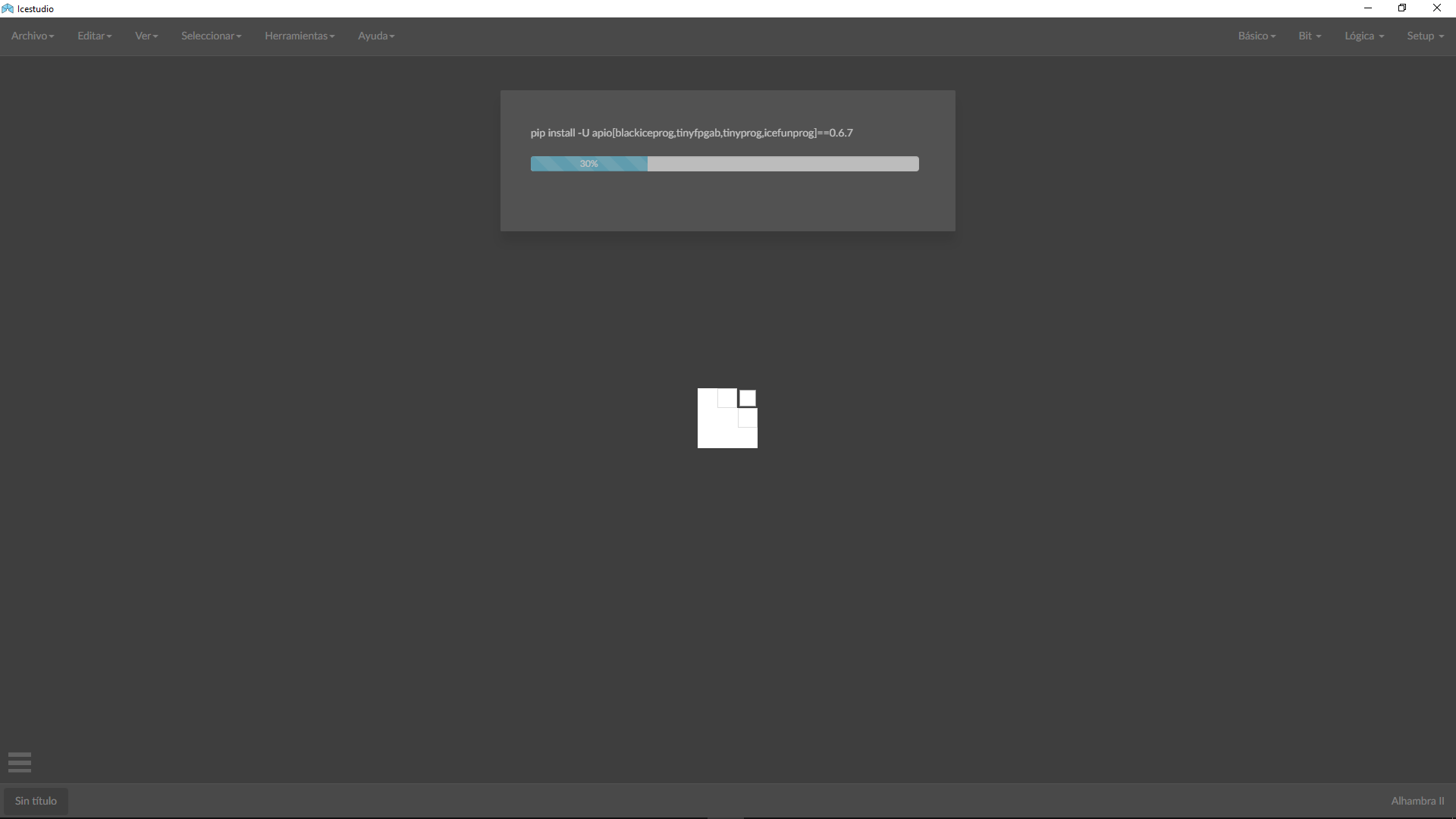
Task: Open the Ayuda menu
Action: coord(375,36)
